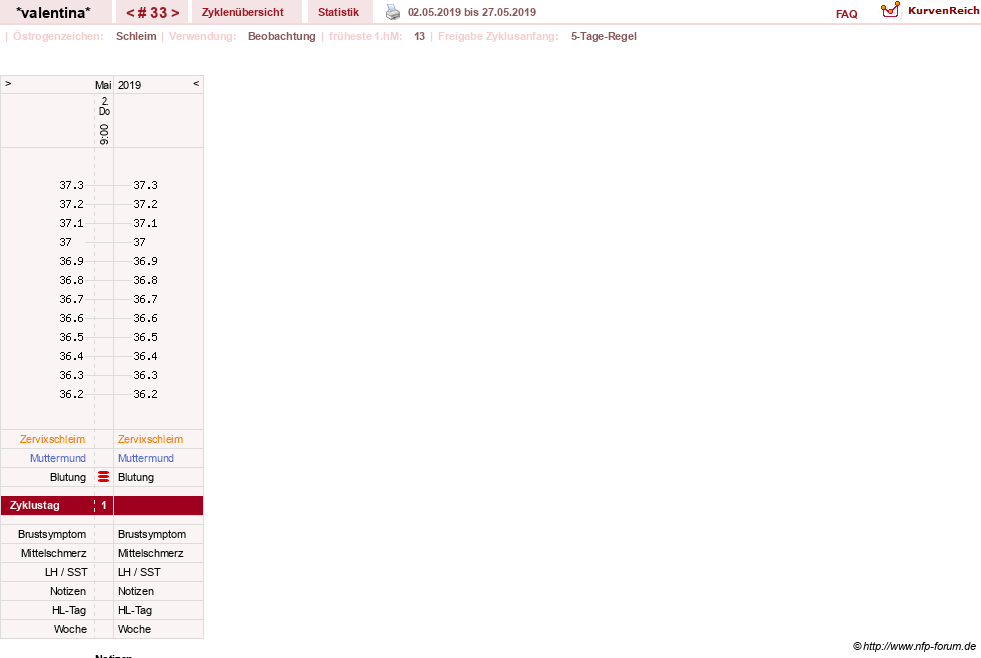
Task: Click cycle day 1 in Zyklustag row
Action: coord(104,505)
